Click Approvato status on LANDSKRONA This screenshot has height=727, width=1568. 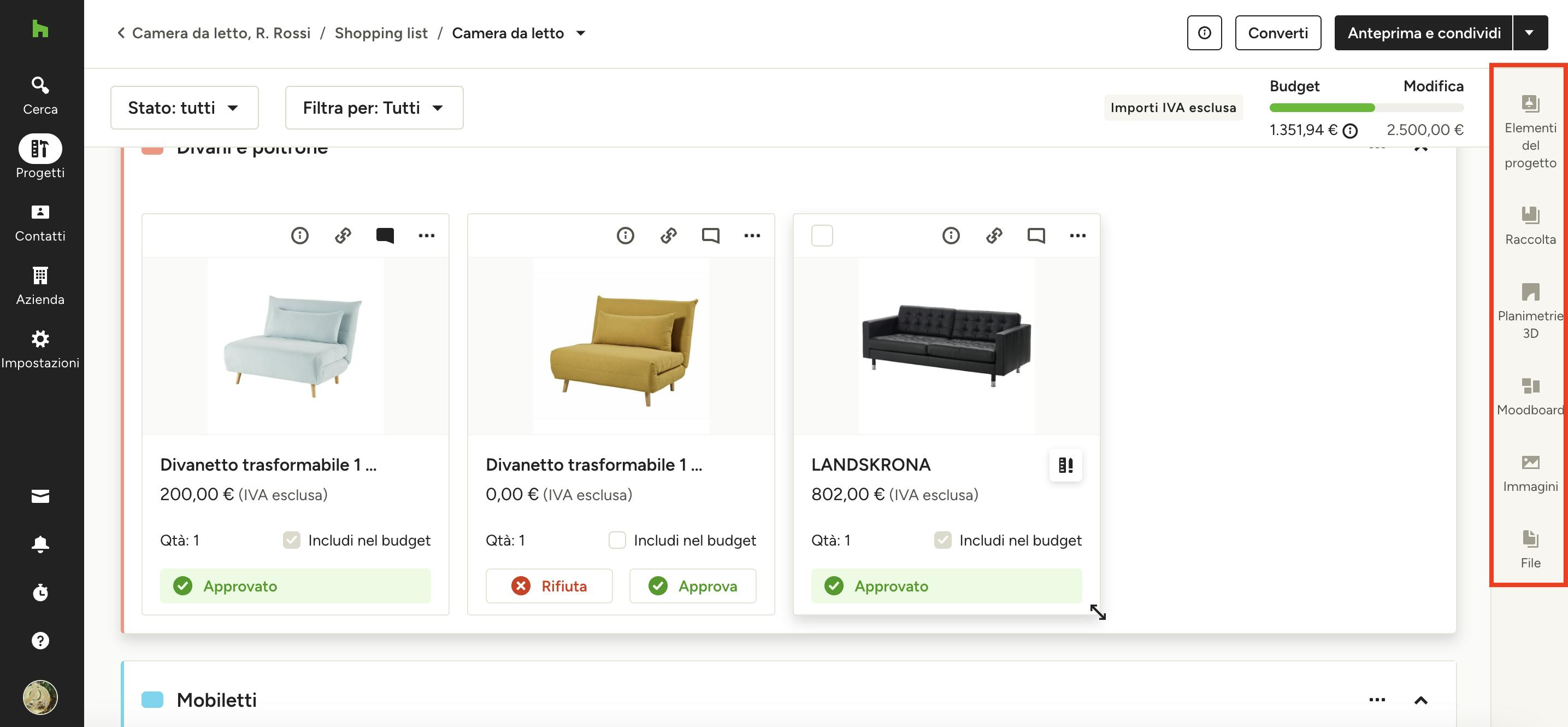click(946, 586)
